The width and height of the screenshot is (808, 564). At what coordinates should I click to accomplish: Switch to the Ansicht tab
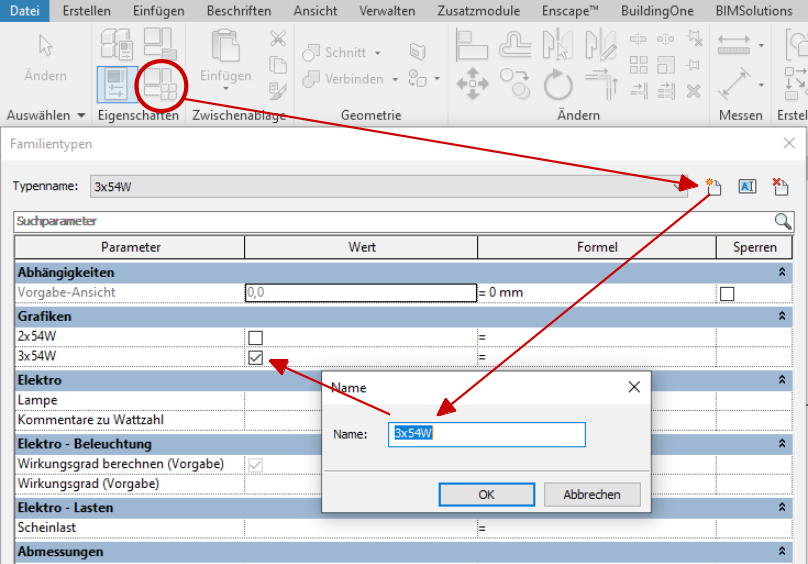coord(315,10)
